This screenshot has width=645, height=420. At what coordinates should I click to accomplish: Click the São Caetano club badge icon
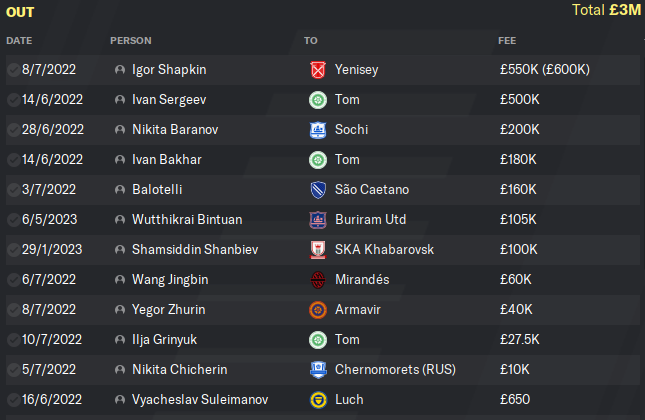pyautogui.click(x=318, y=190)
